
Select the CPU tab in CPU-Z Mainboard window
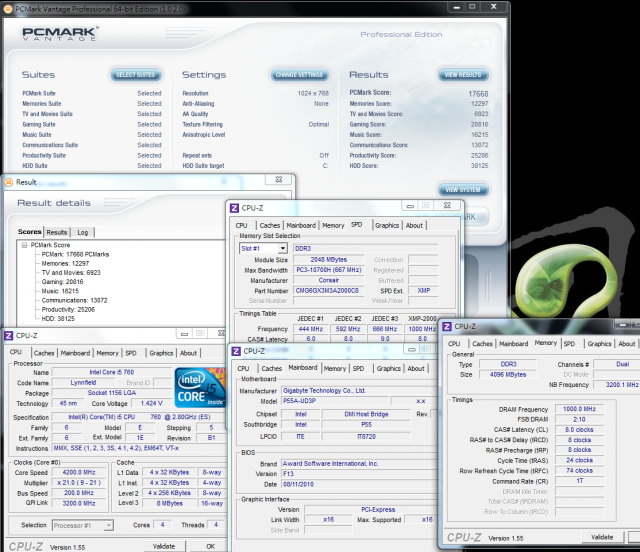tap(243, 369)
